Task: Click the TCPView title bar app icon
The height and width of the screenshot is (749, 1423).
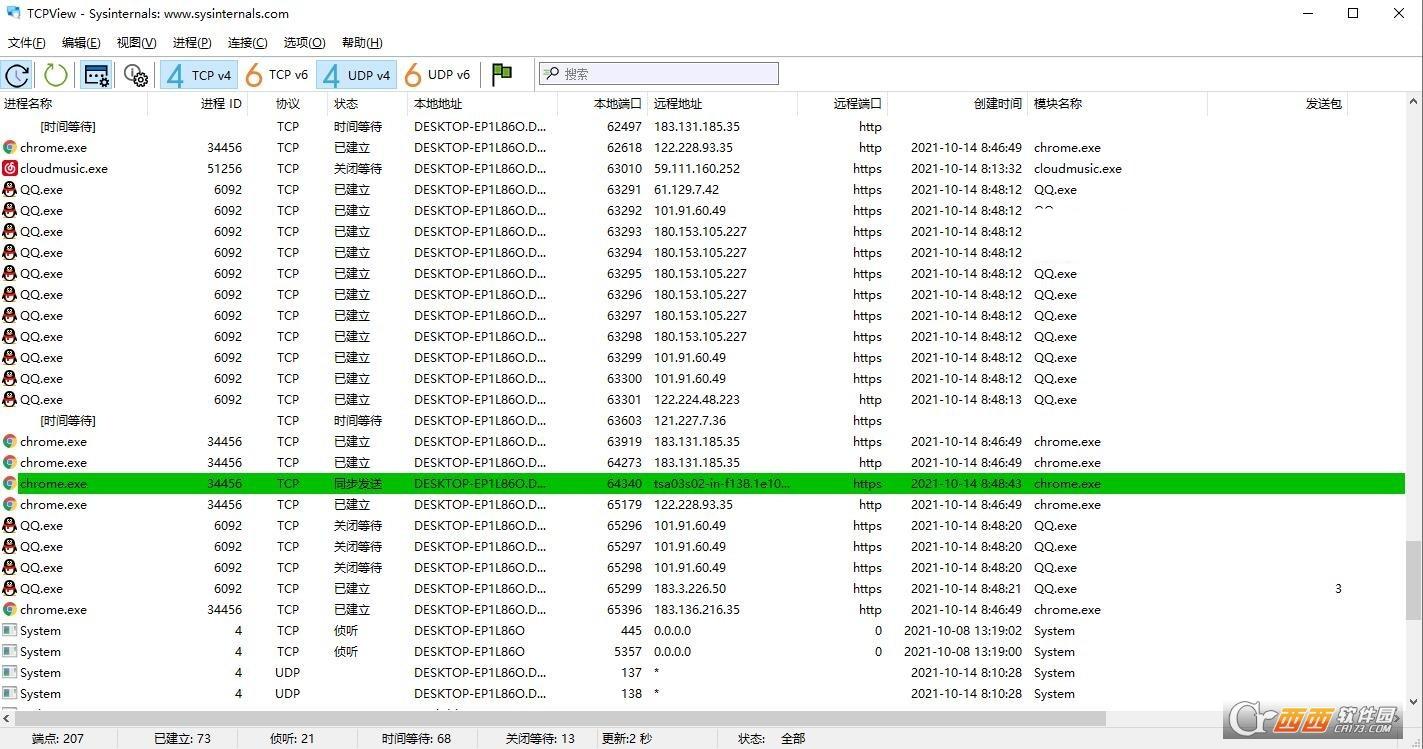Action: 13,13
